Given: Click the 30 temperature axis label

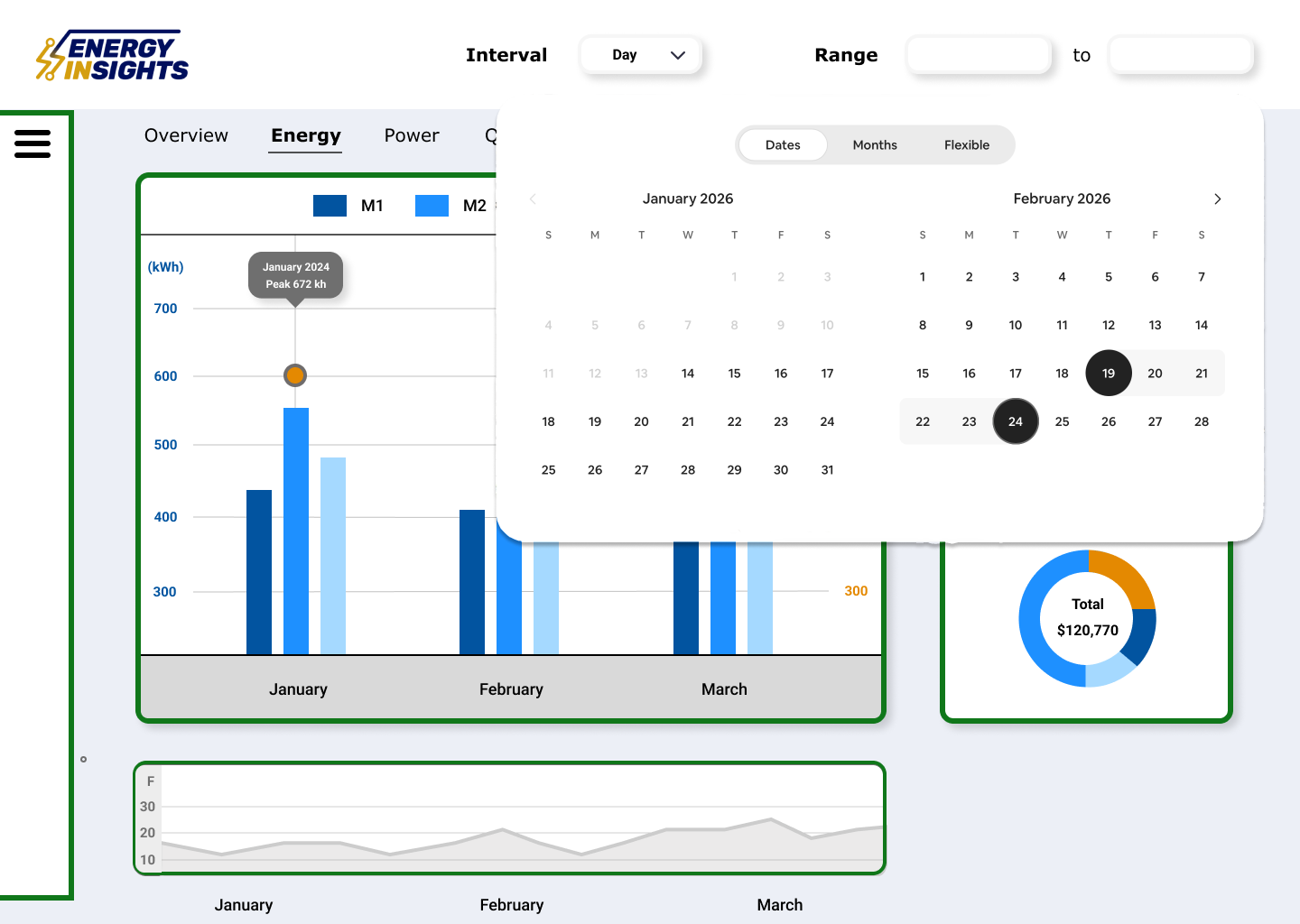Looking at the screenshot, I should tap(147, 807).
